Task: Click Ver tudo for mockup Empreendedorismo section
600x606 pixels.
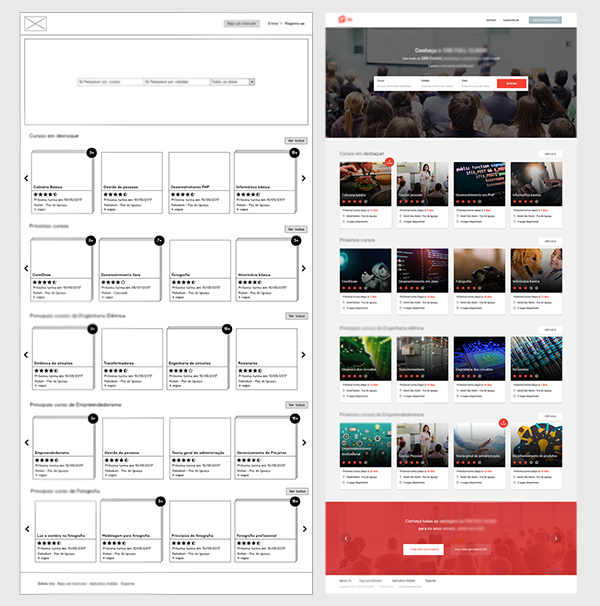Action: (x=550, y=416)
